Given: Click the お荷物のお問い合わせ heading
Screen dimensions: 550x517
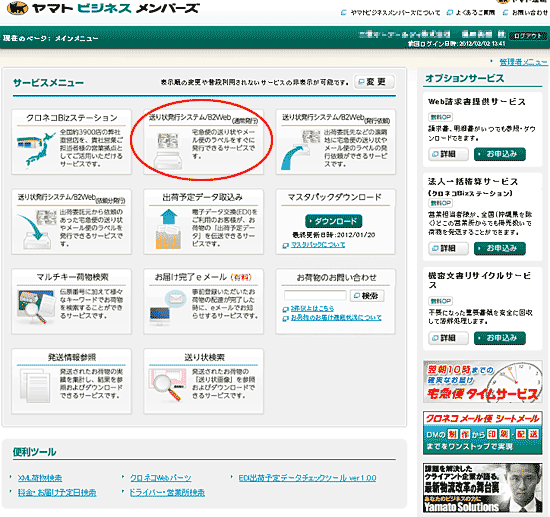Looking at the screenshot, I should [x=336, y=277].
